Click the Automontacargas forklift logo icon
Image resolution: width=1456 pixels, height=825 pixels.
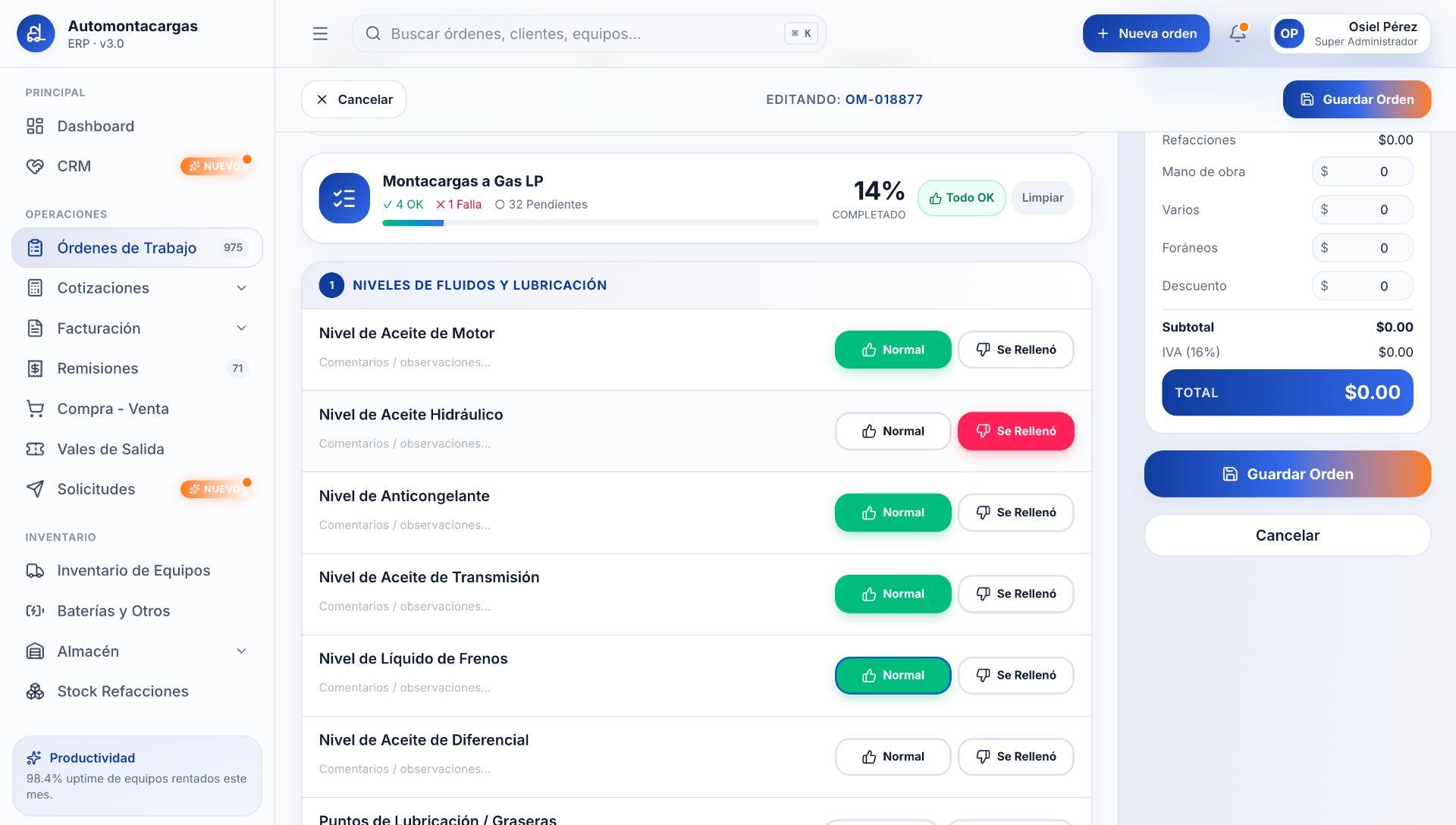pyautogui.click(x=36, y=33)
